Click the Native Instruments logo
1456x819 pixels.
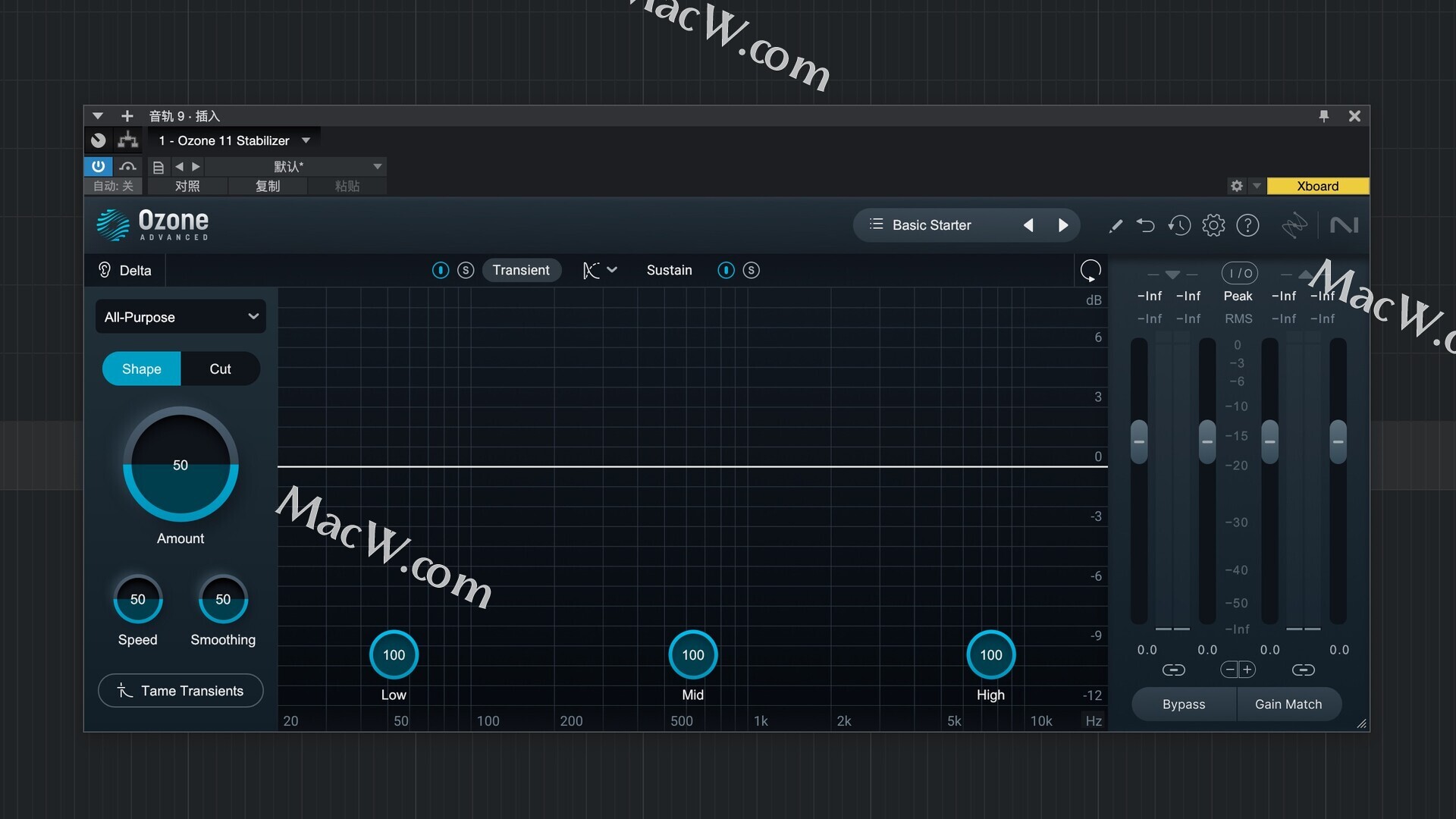[1344, 225]
